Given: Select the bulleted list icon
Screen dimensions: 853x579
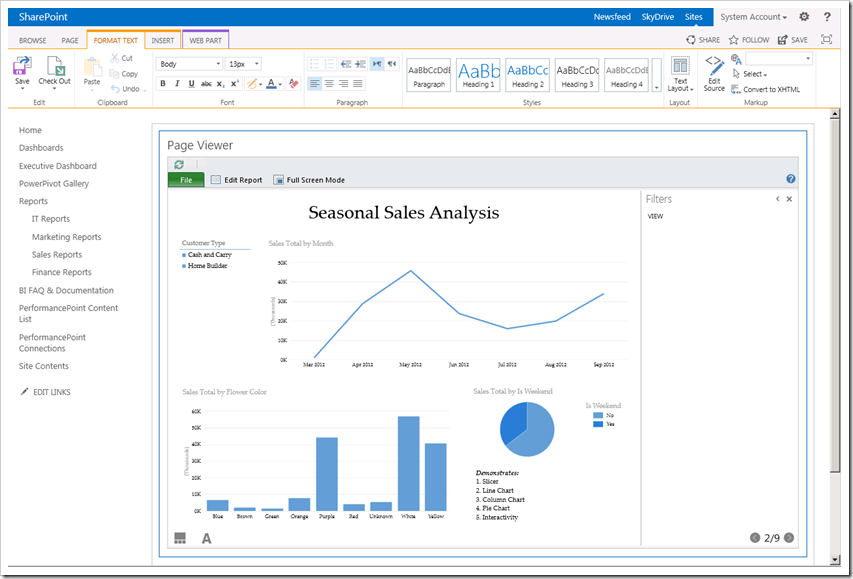Looking at the screenshot, I should pos(316,62).
